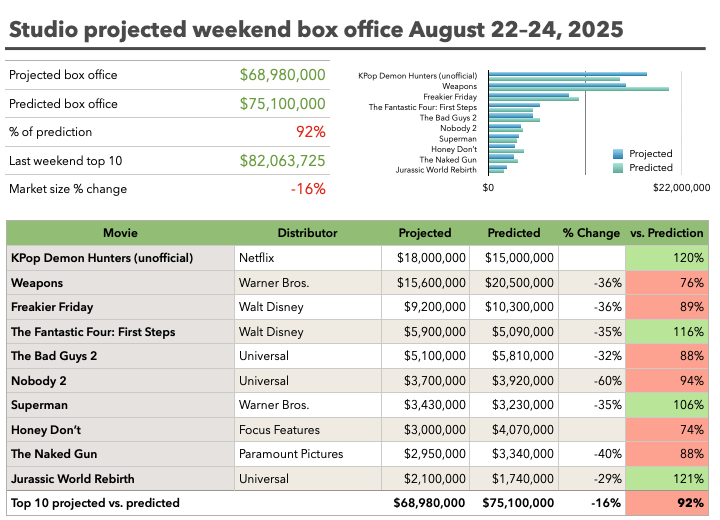This screenshot has width=720, height=520.
Task: Click the spreadsheet title heading text
Action: pyautogui.click(x=315, y=28)
